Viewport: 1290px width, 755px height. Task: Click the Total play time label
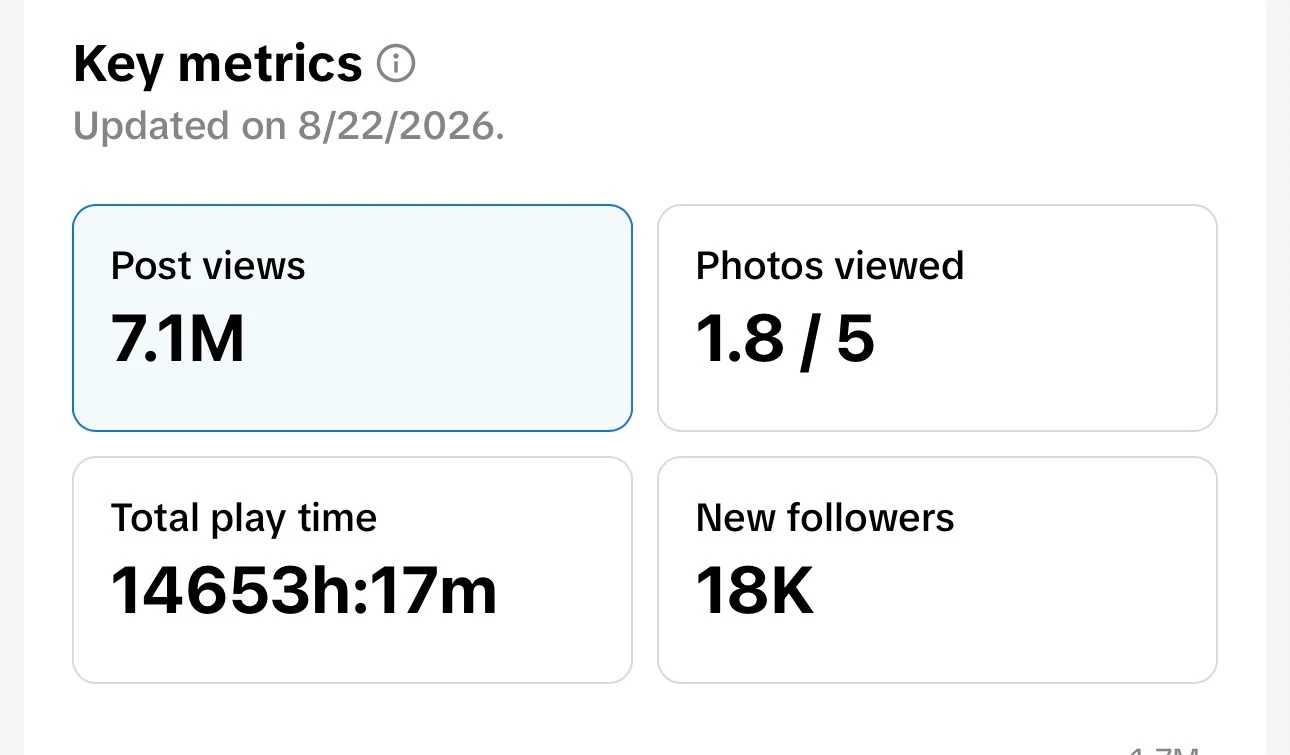coord(244,518)
